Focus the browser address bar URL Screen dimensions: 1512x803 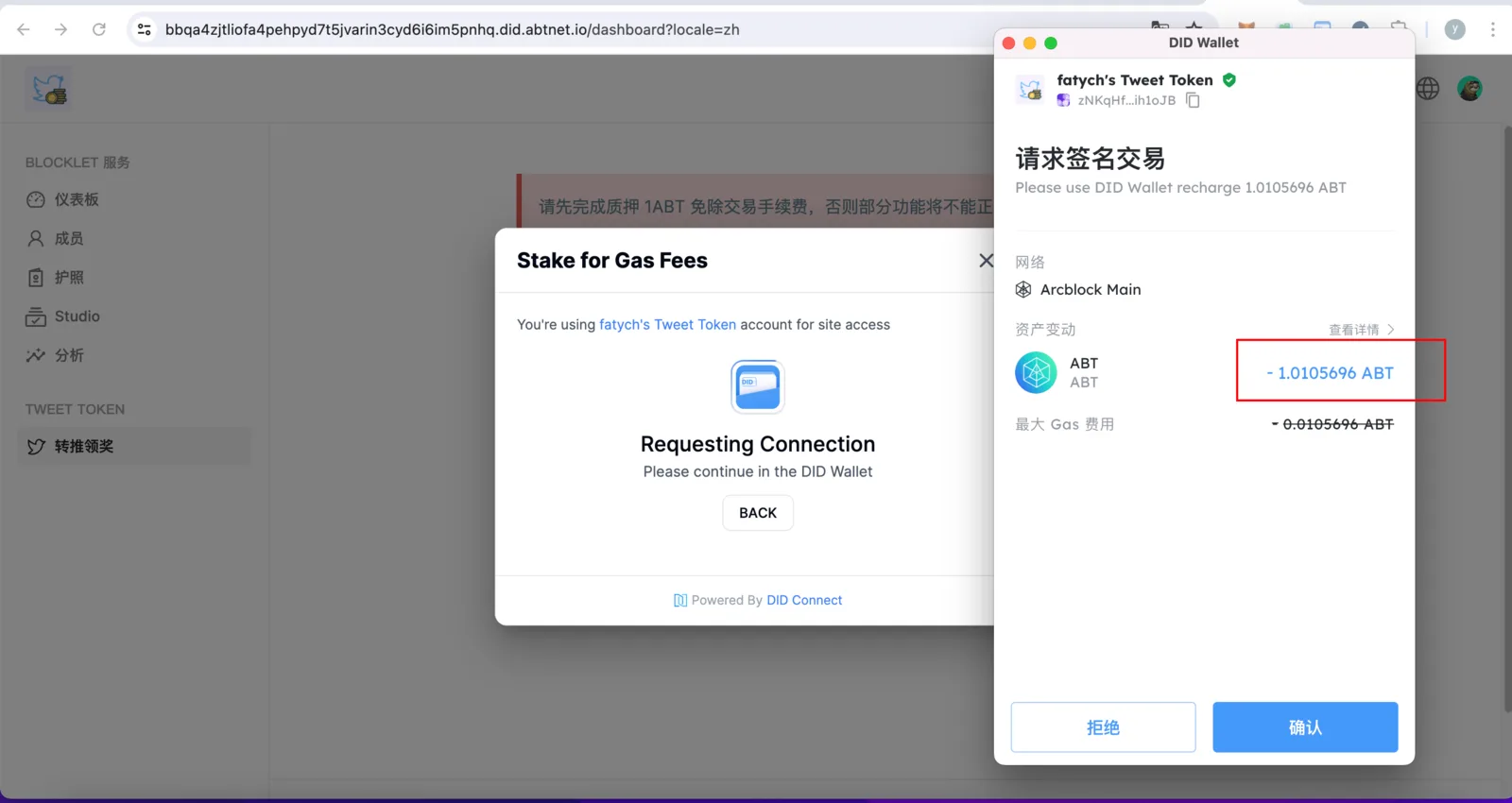(452, 29)
